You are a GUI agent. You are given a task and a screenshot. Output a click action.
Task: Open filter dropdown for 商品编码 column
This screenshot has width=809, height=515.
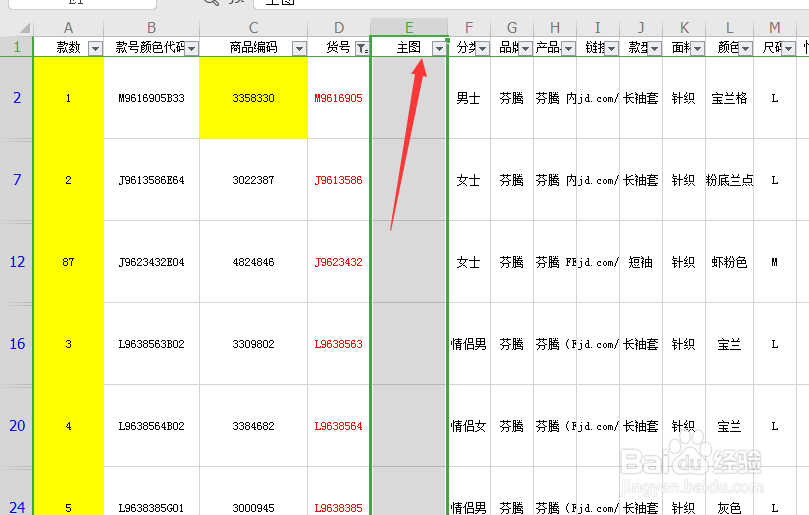(299, 49)
